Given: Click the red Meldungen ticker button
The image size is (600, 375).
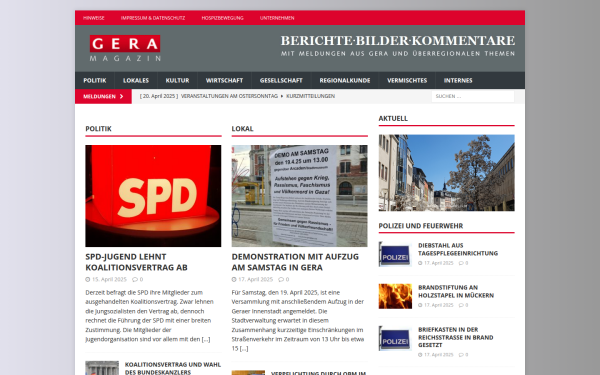Looking at the screenshot, I should click(103, 96).
